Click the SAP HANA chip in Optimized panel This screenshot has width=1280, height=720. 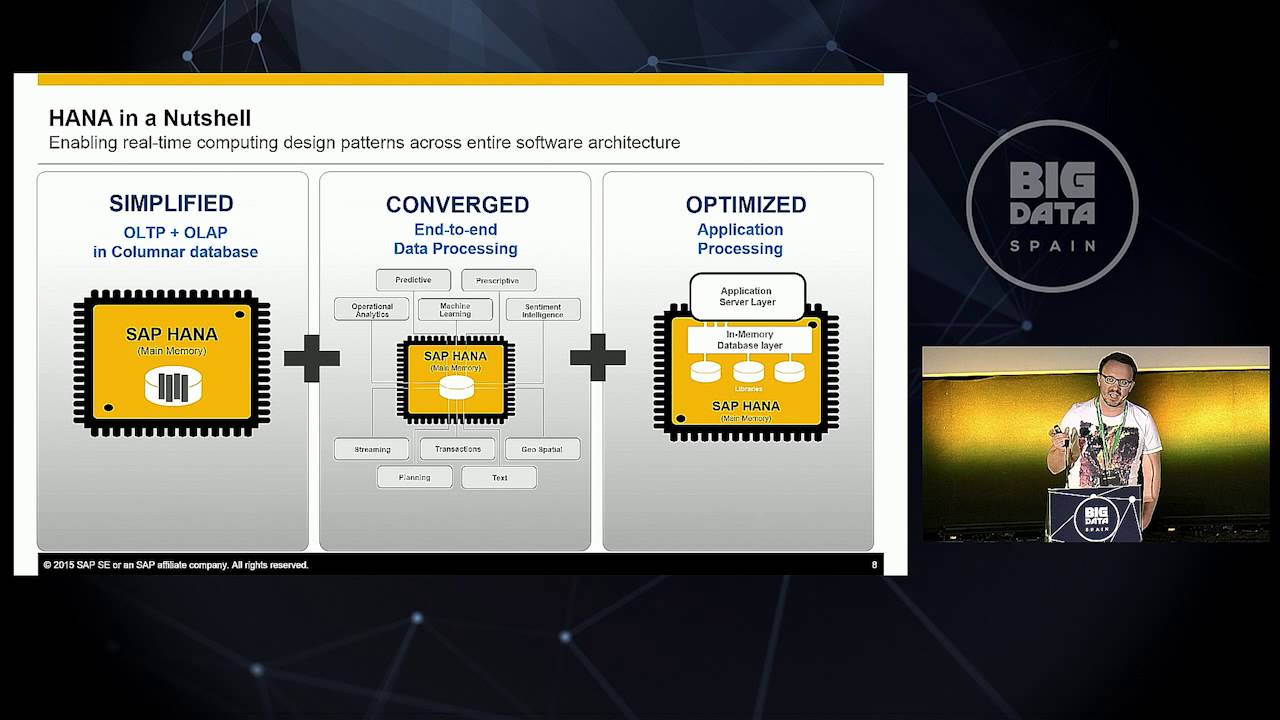click(746, 372)
